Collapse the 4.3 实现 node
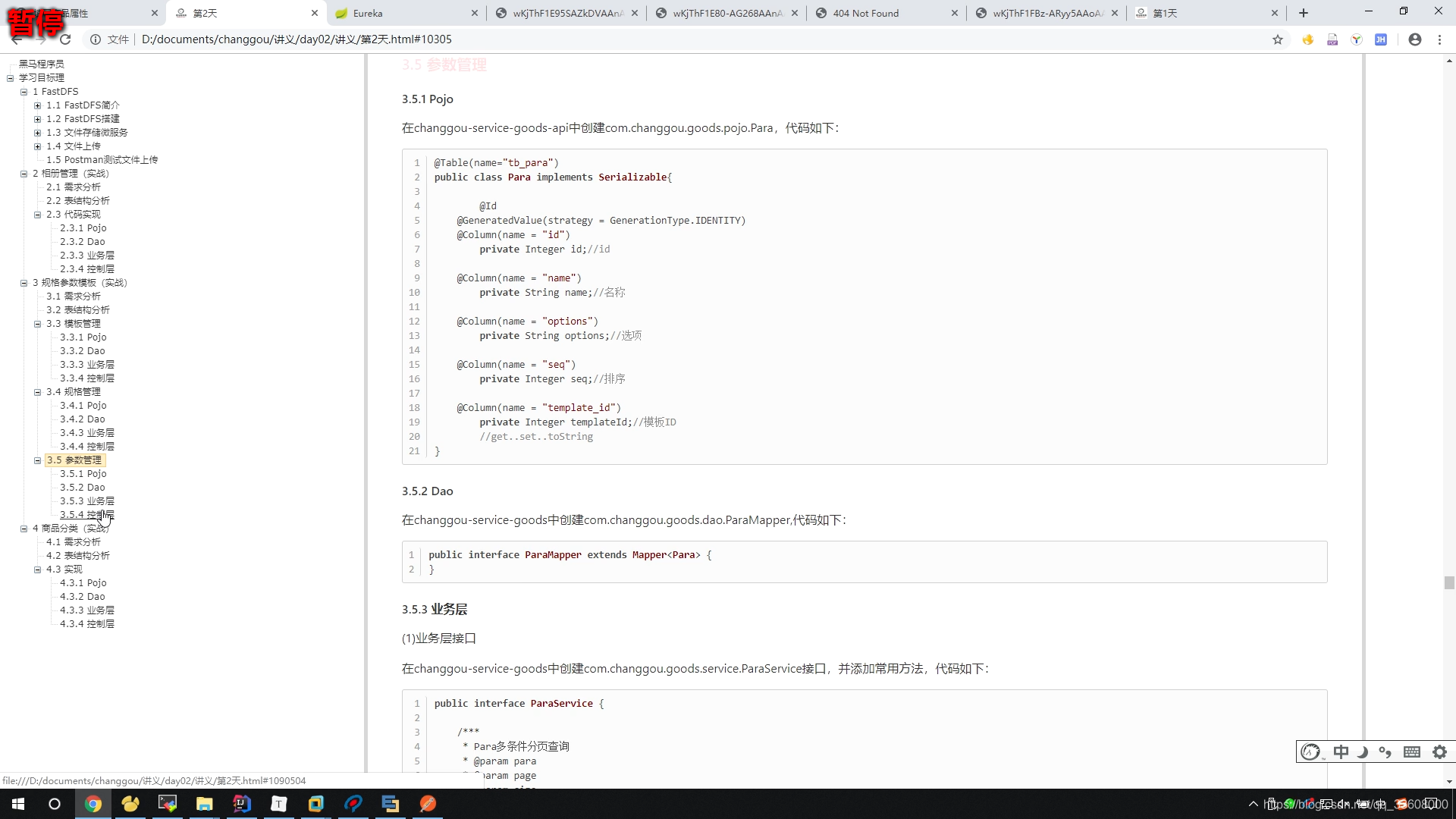This screenshot has height=819, width=1456. [x=38, y=570]
